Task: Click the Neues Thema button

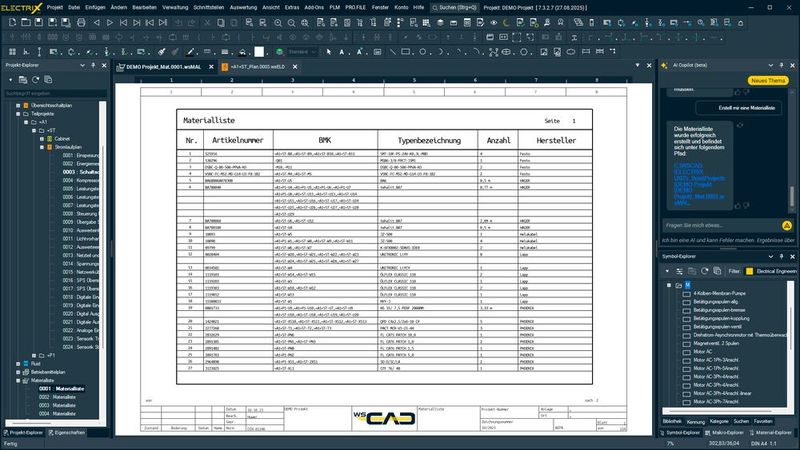Action: (768, 81)
